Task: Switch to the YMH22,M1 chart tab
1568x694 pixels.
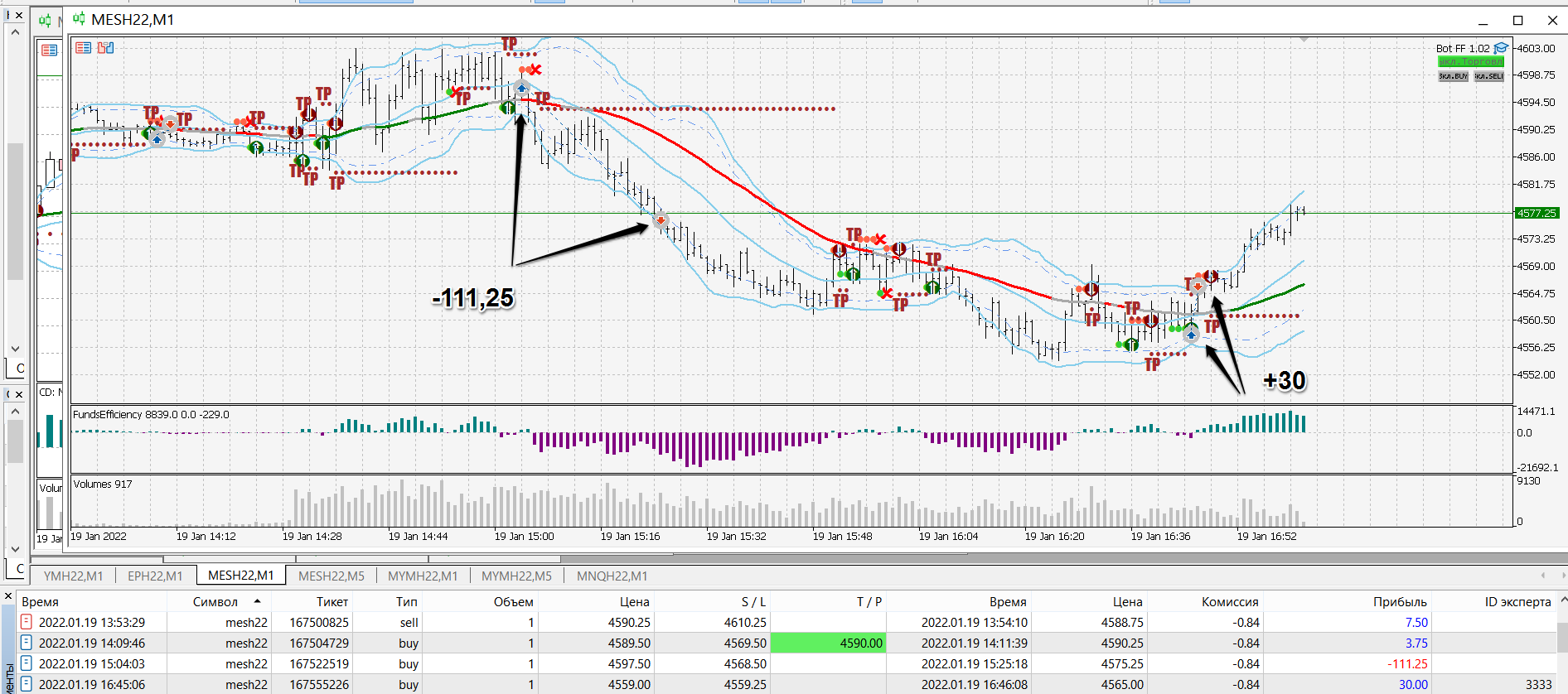Action: 73,576
